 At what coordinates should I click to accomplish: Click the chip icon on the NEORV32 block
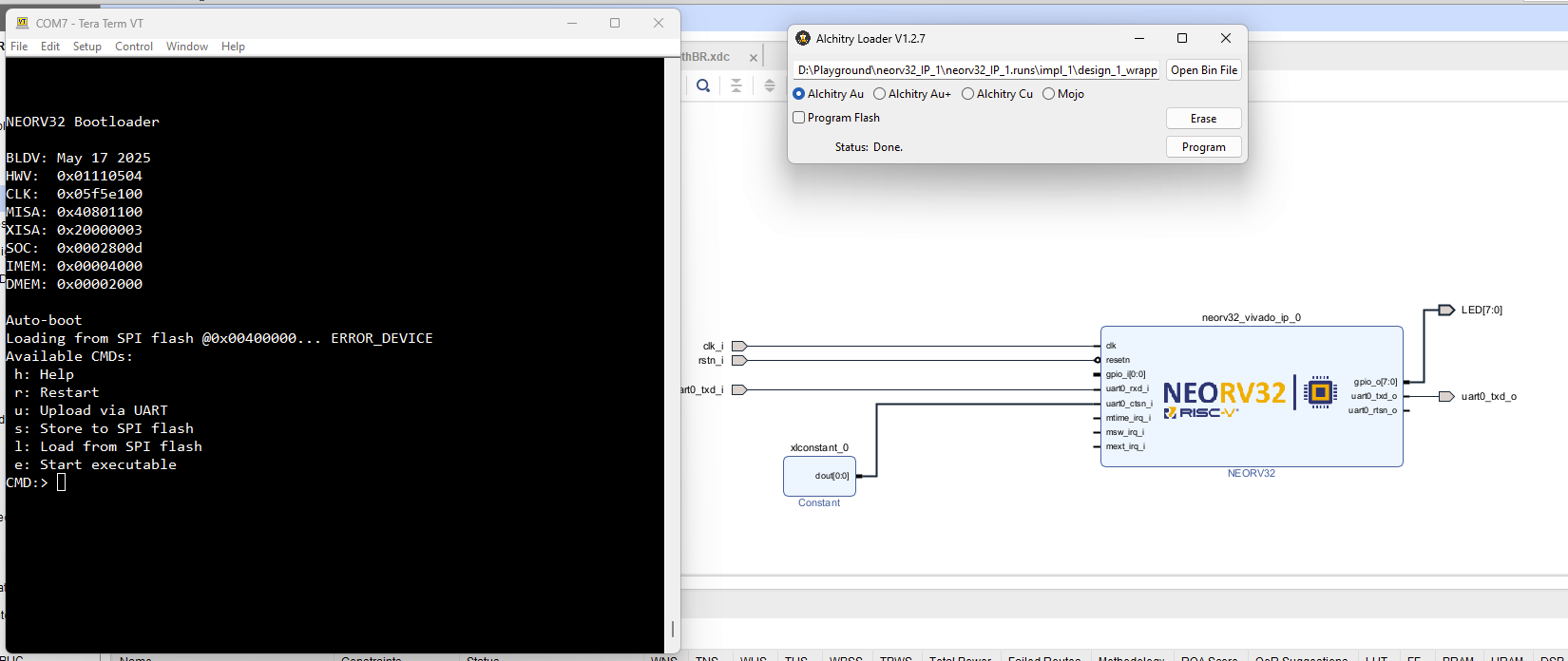(x=1320, y=391)
